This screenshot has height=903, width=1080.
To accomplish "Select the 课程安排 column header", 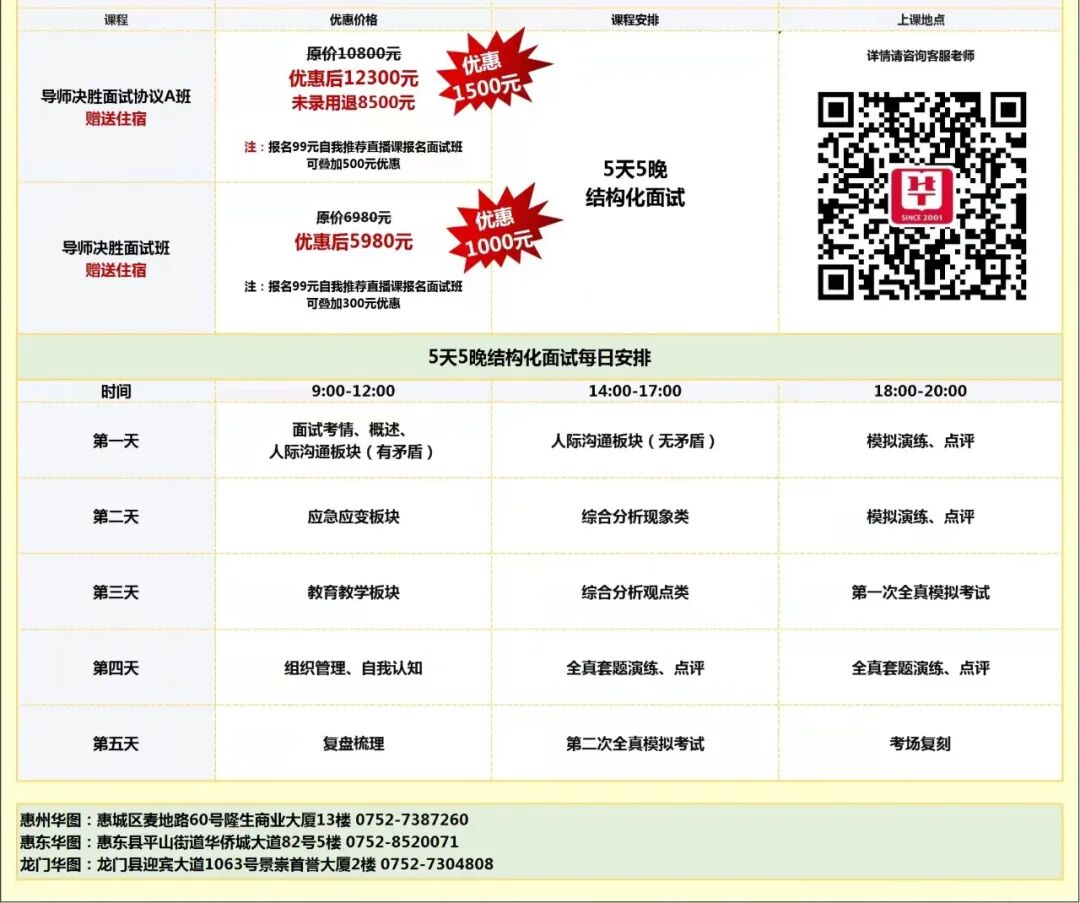I will 635,20.
